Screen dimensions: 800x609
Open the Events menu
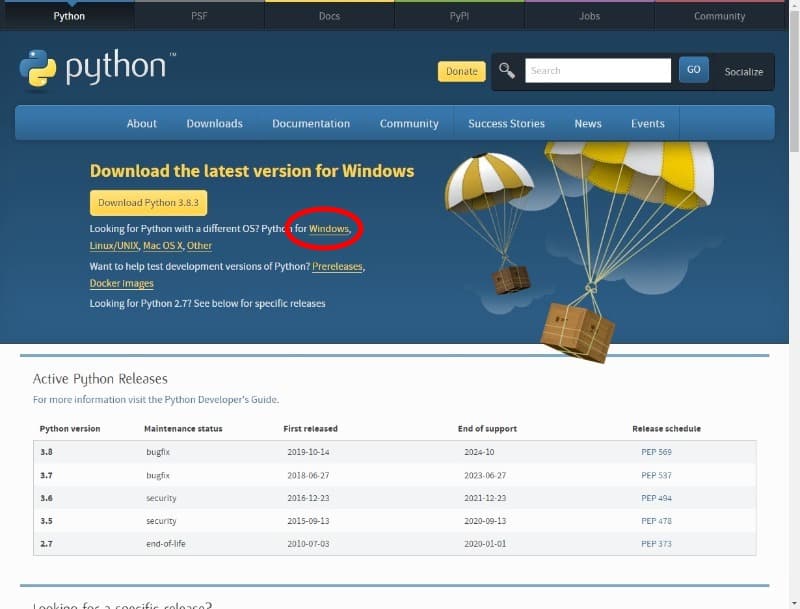(647, 123)
